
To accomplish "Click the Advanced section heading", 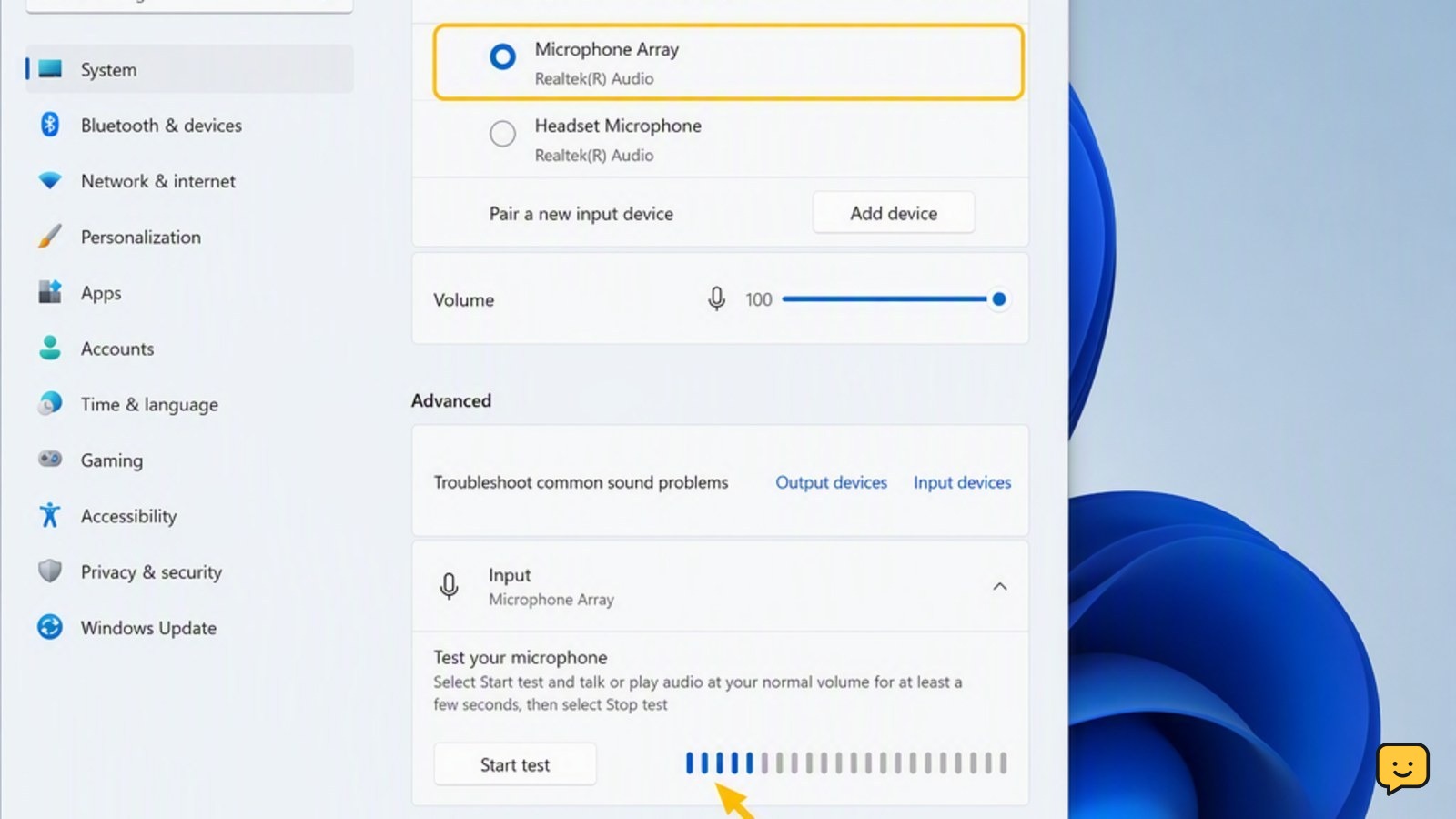I will 451,400.
